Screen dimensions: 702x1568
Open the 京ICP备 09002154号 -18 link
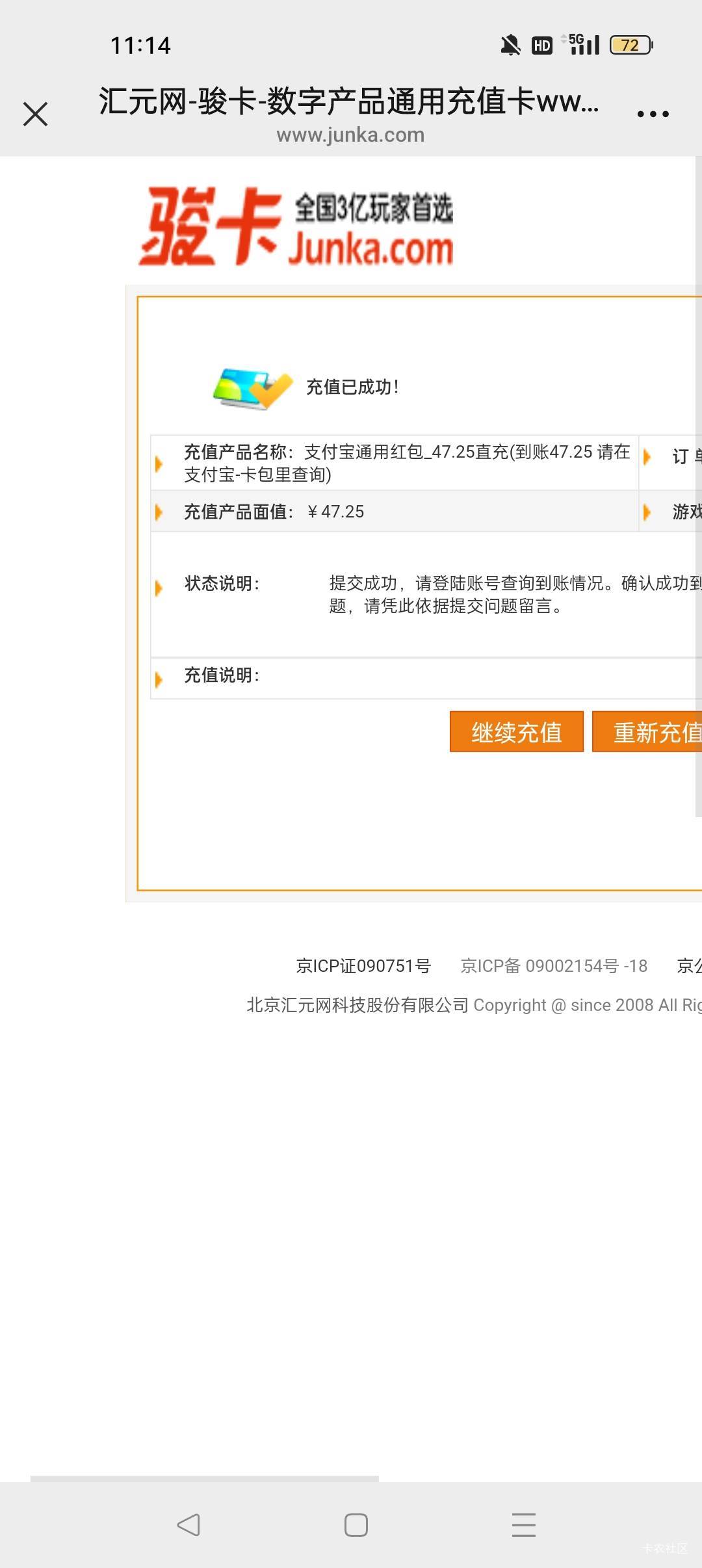tap(554, 966)
